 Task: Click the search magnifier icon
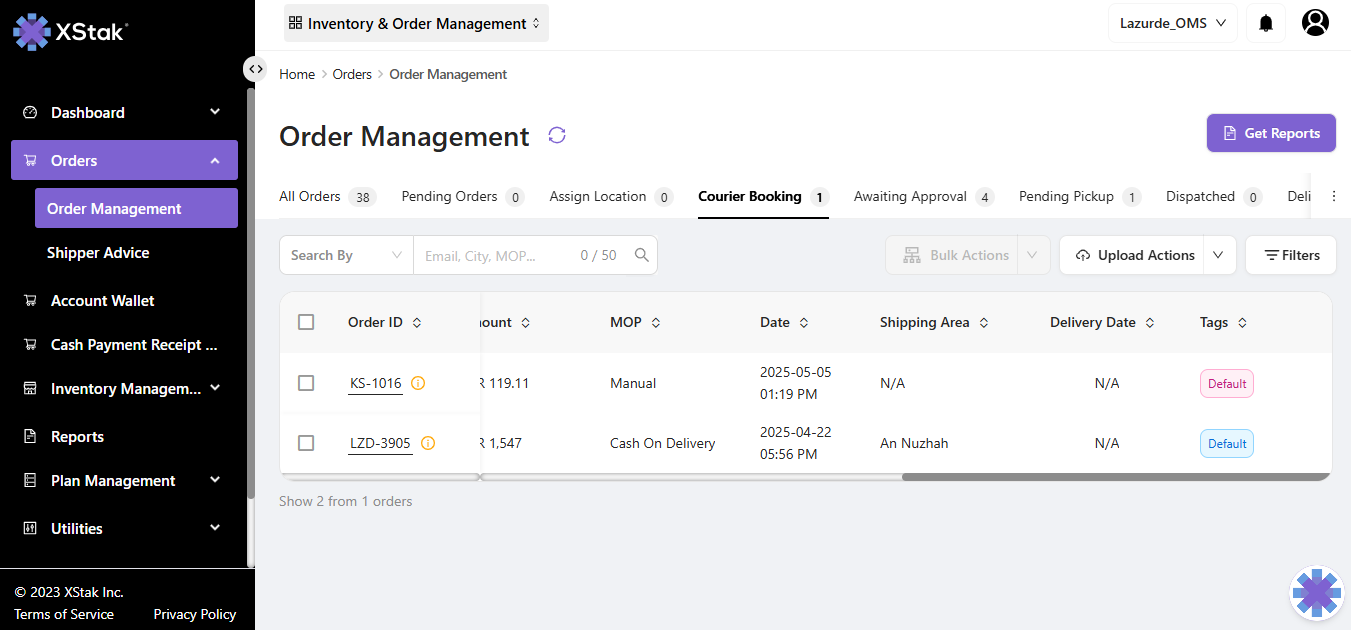642,255
